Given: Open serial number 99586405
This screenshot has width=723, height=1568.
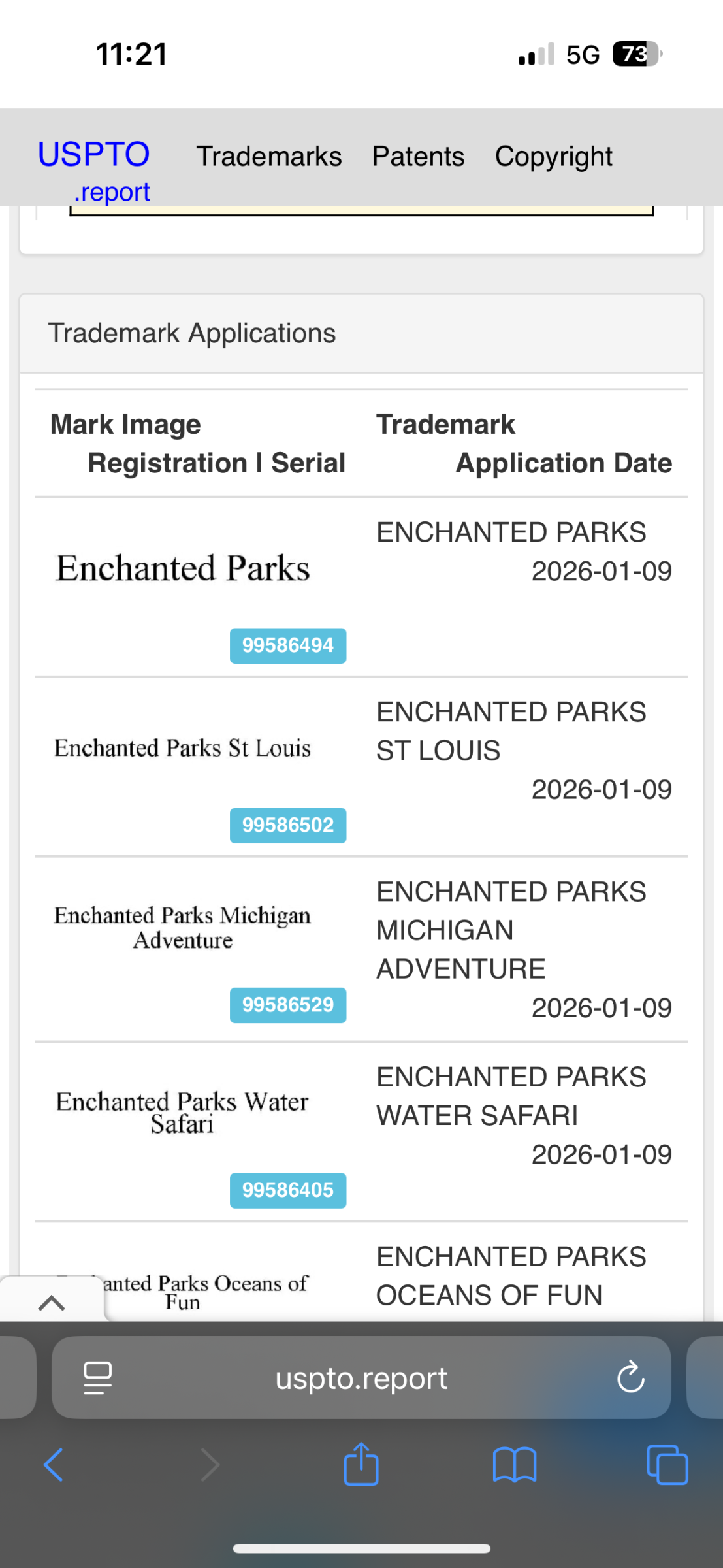Looking at the screenshot, I should coord(288,1190).
